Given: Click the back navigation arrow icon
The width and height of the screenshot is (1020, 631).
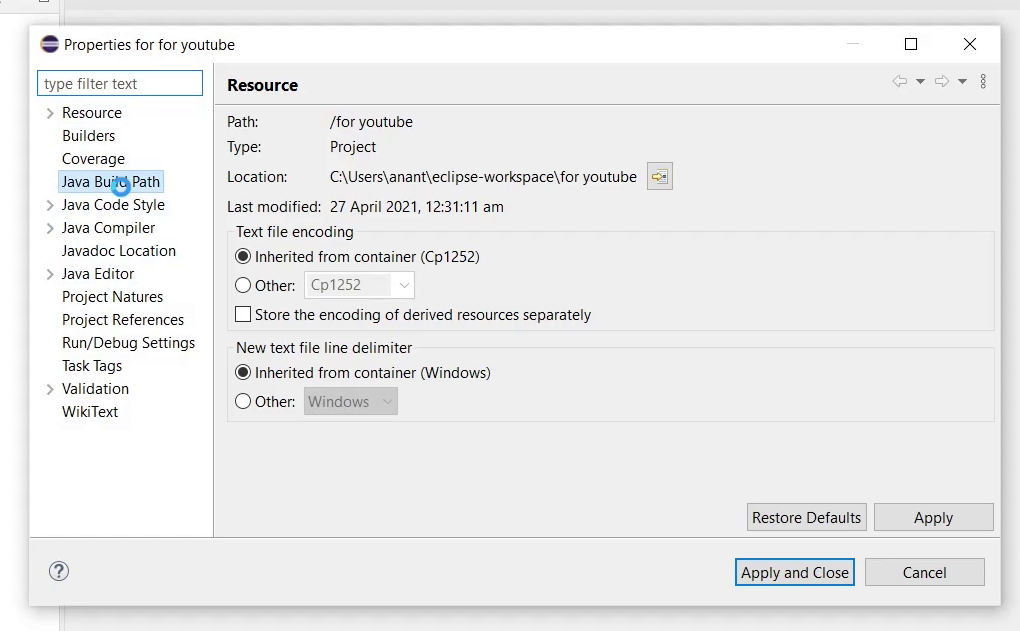Looking at the screenshot, I should (900, 81).
